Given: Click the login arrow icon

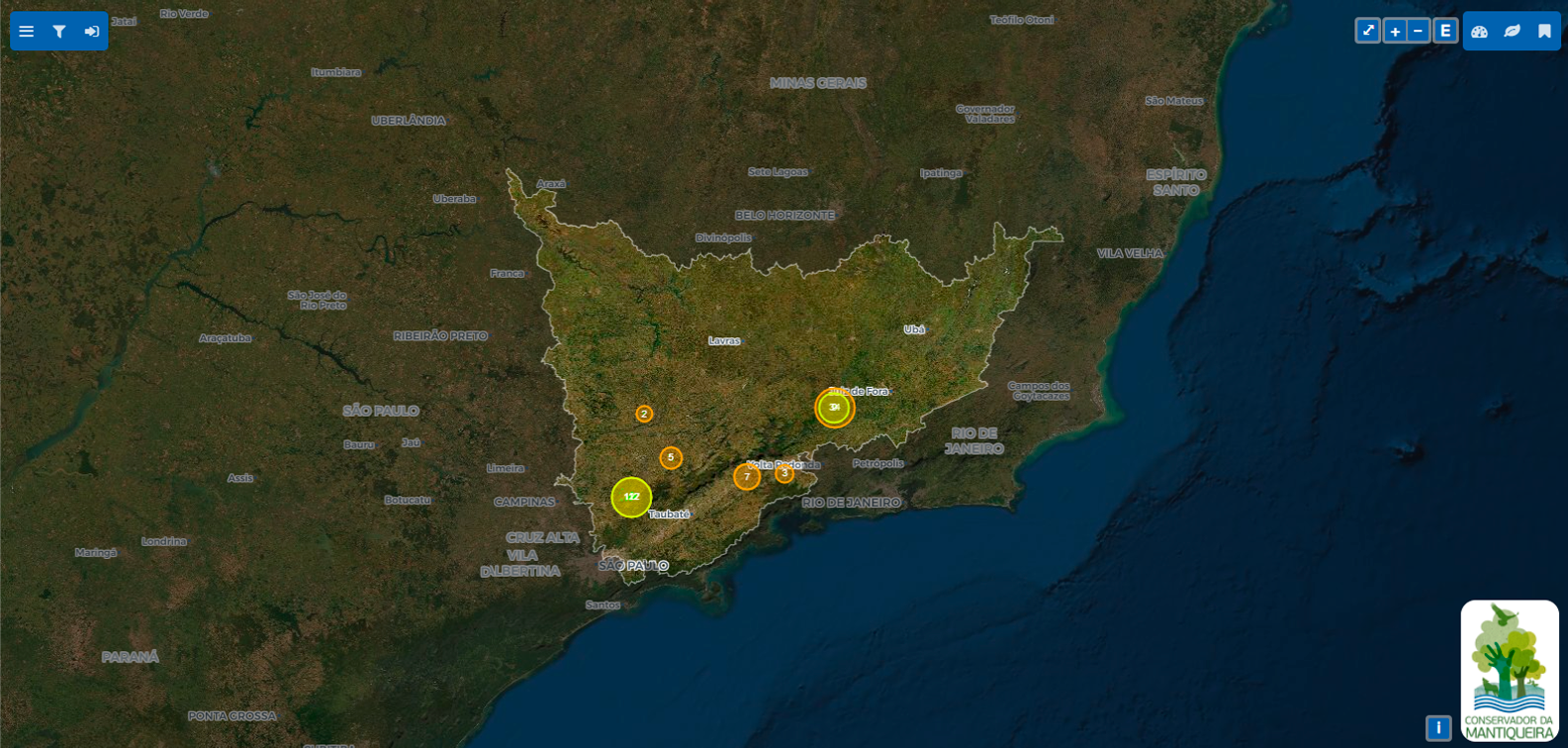Looking at the screenshot, I should click(x=92, y=32).
